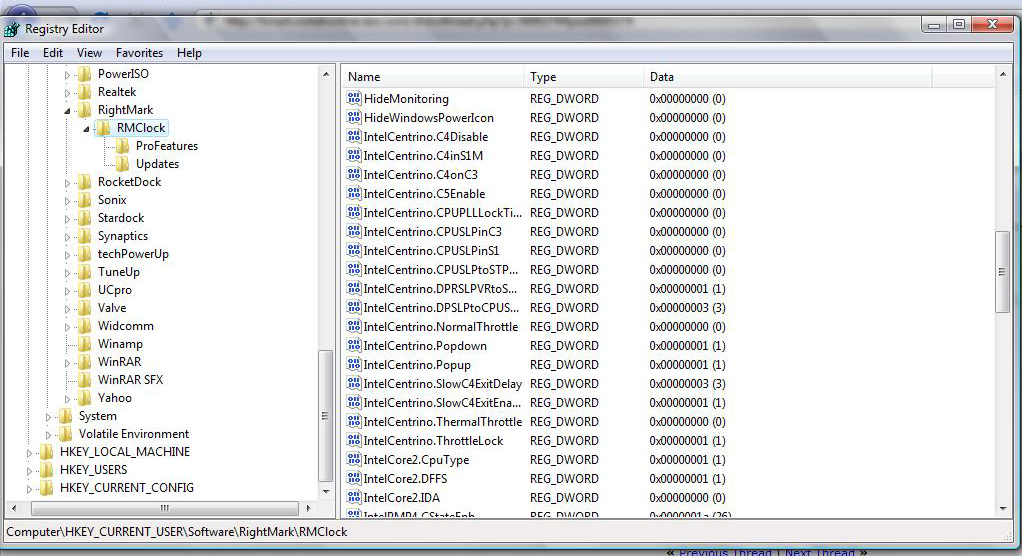Screen dimensions: 1022x556
Task: Open the View menu
Action: pyautogui.click(x=89, y=53)
